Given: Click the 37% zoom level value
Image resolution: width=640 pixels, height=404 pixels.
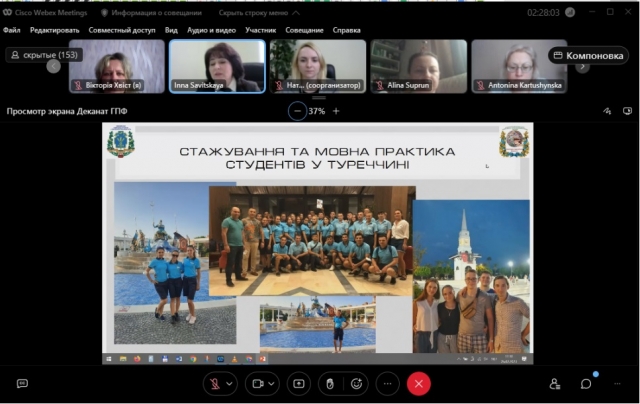Looking at the screenshot, I should click(316, 111).
